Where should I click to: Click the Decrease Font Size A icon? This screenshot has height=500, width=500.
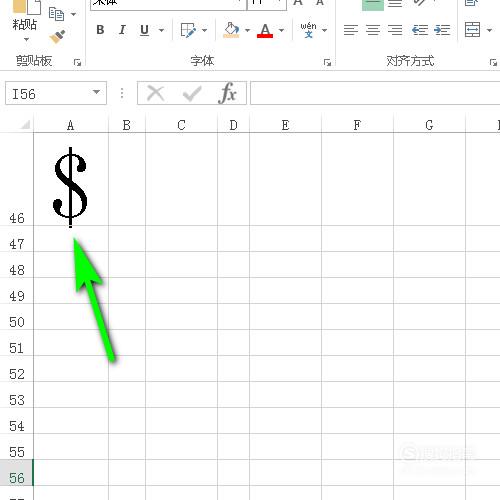[x=320, y=3]
